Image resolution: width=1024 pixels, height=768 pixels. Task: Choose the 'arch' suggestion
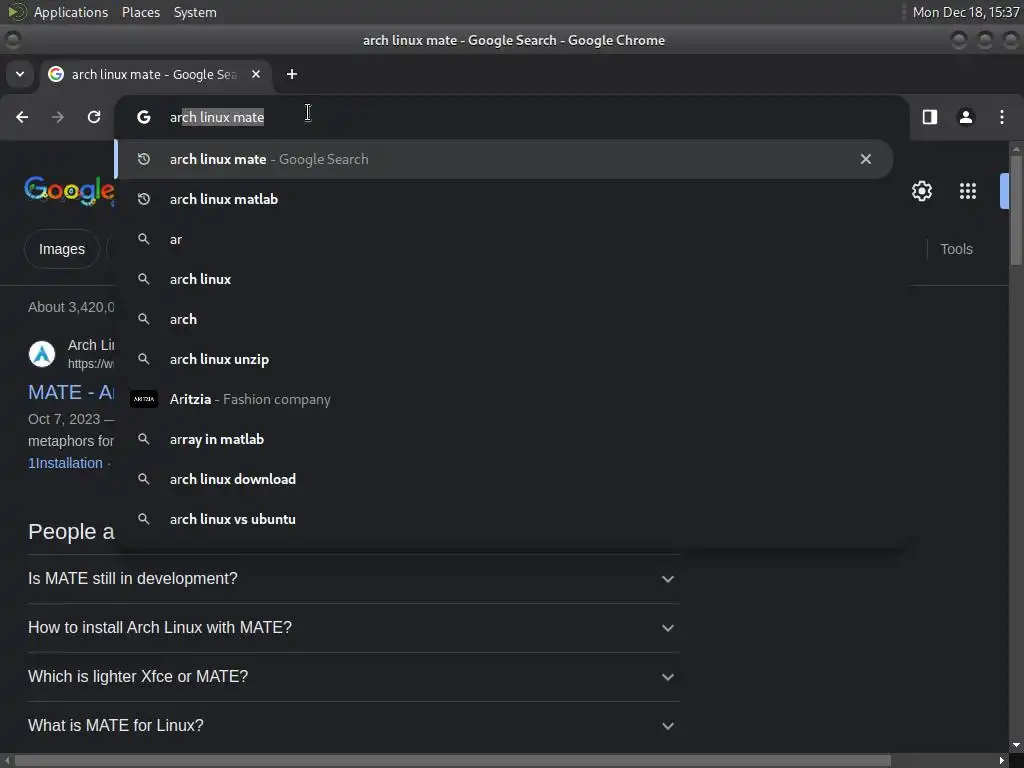(504, 319)
